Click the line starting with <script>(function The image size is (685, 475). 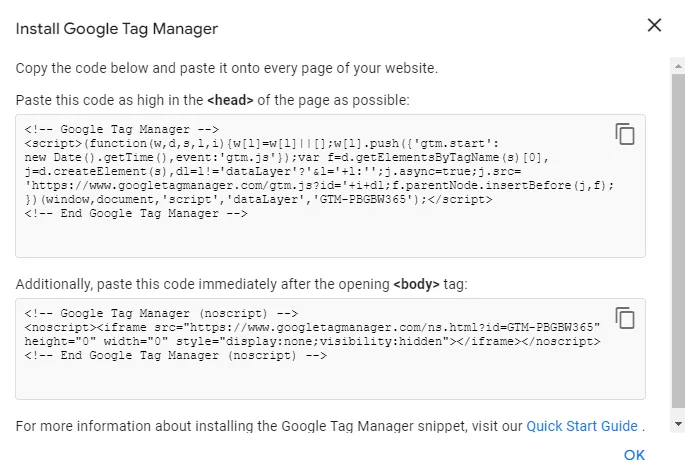pos(262,143)
